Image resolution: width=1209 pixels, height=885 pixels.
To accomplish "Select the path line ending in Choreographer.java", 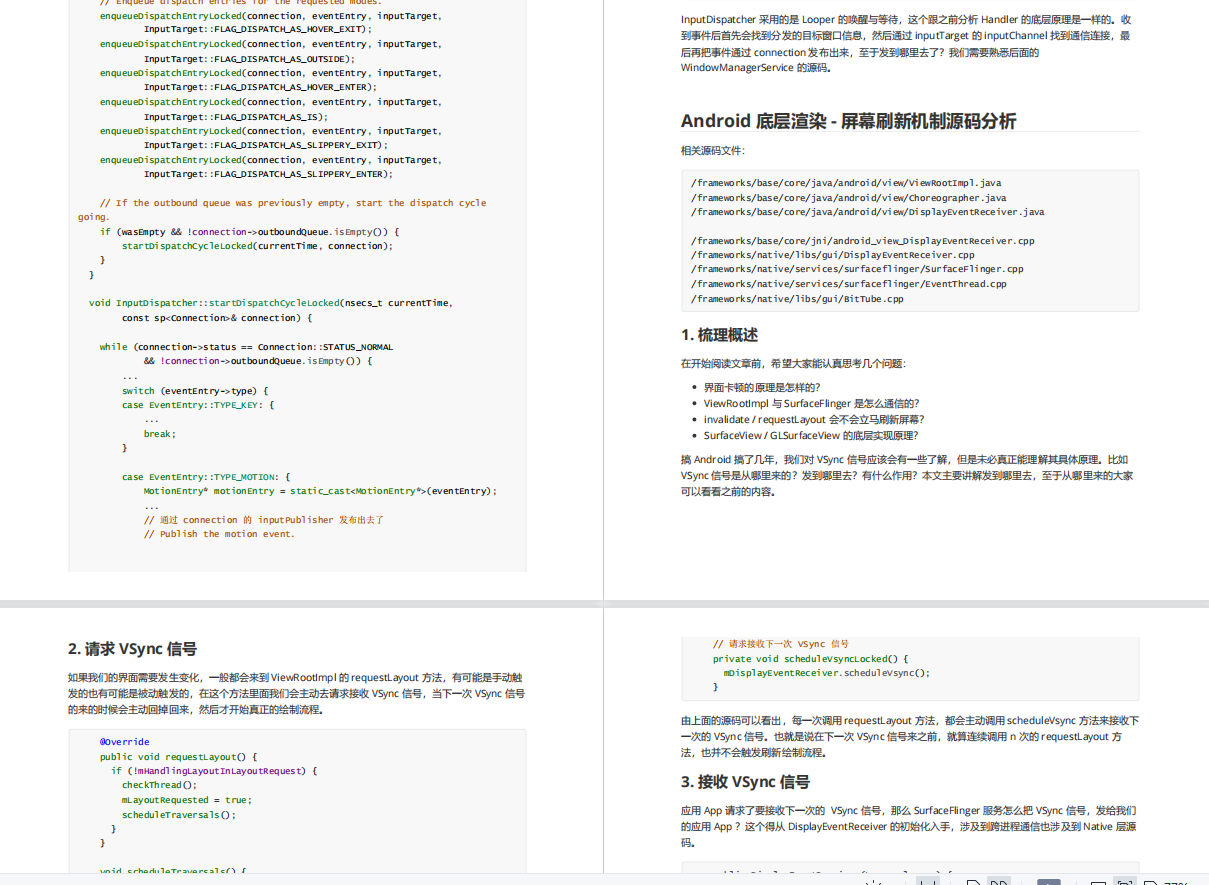I will 848,198.
